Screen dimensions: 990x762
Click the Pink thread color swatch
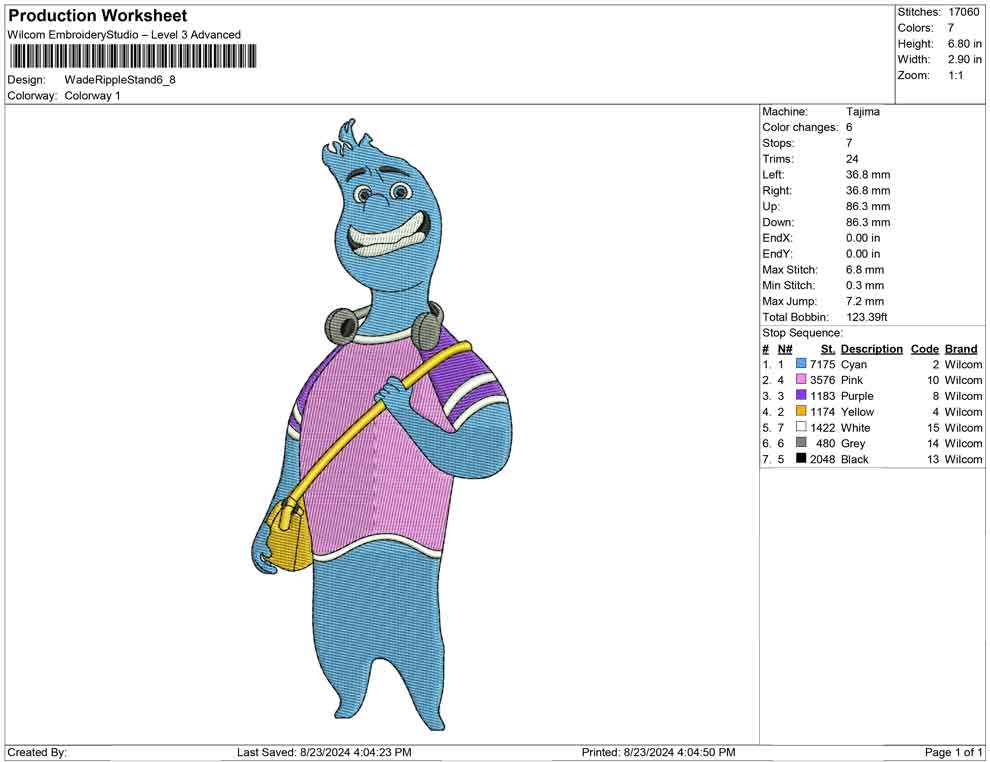(801, 379)
